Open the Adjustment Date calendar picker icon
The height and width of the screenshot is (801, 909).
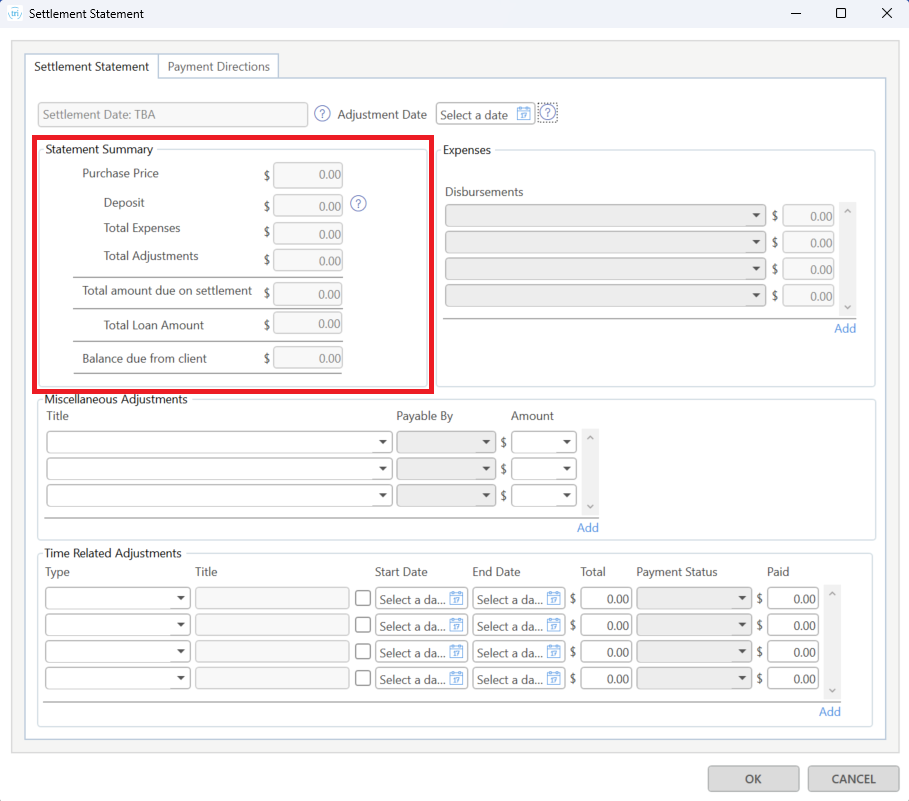[523, 114]
